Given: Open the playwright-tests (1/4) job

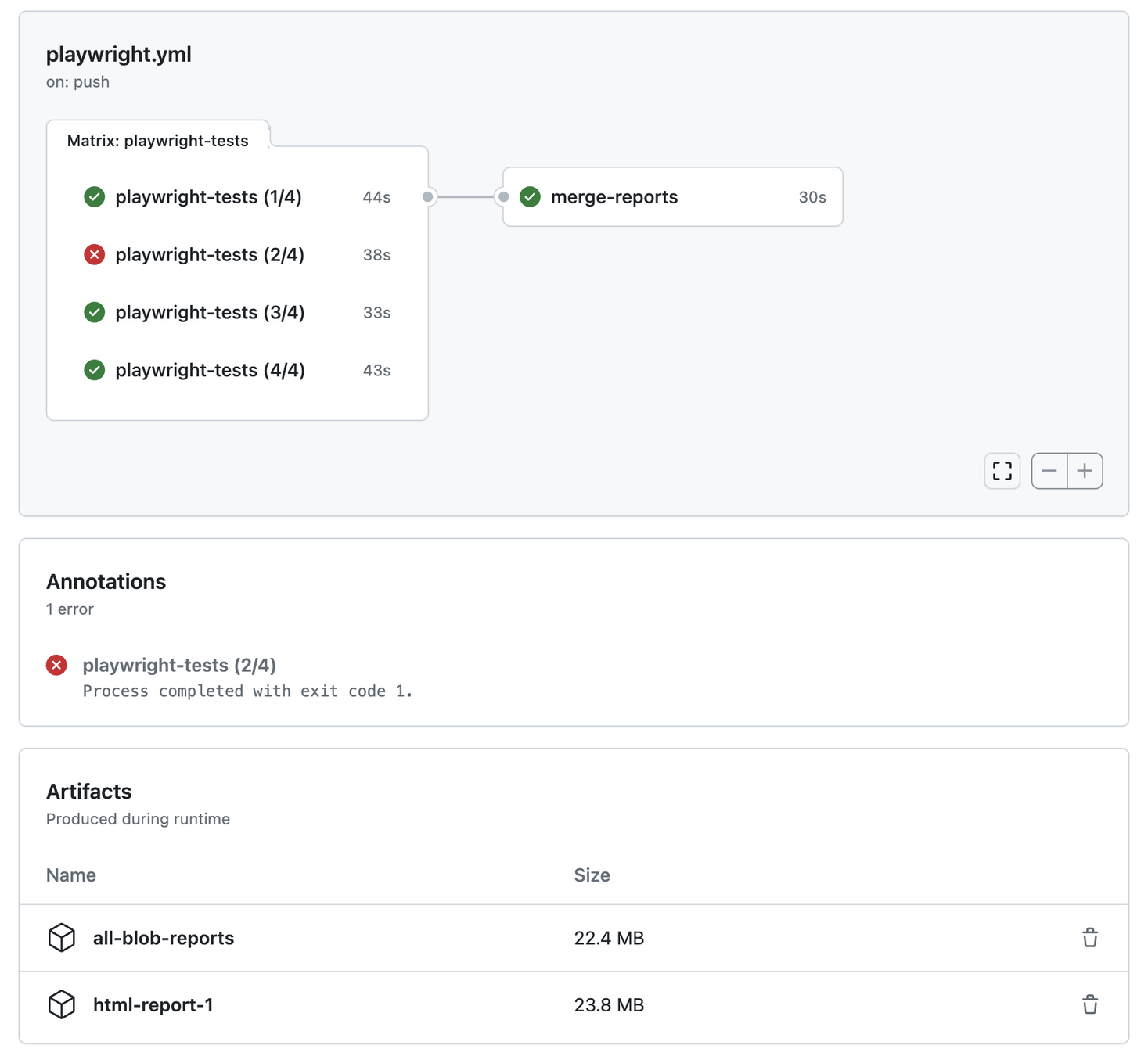Looking at the screenshot, I should click(x=237, y=197).
